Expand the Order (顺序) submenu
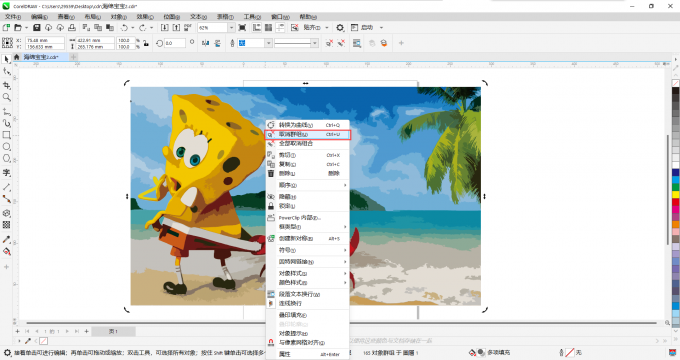The image size is (680, 360). [x=308, y=185]
